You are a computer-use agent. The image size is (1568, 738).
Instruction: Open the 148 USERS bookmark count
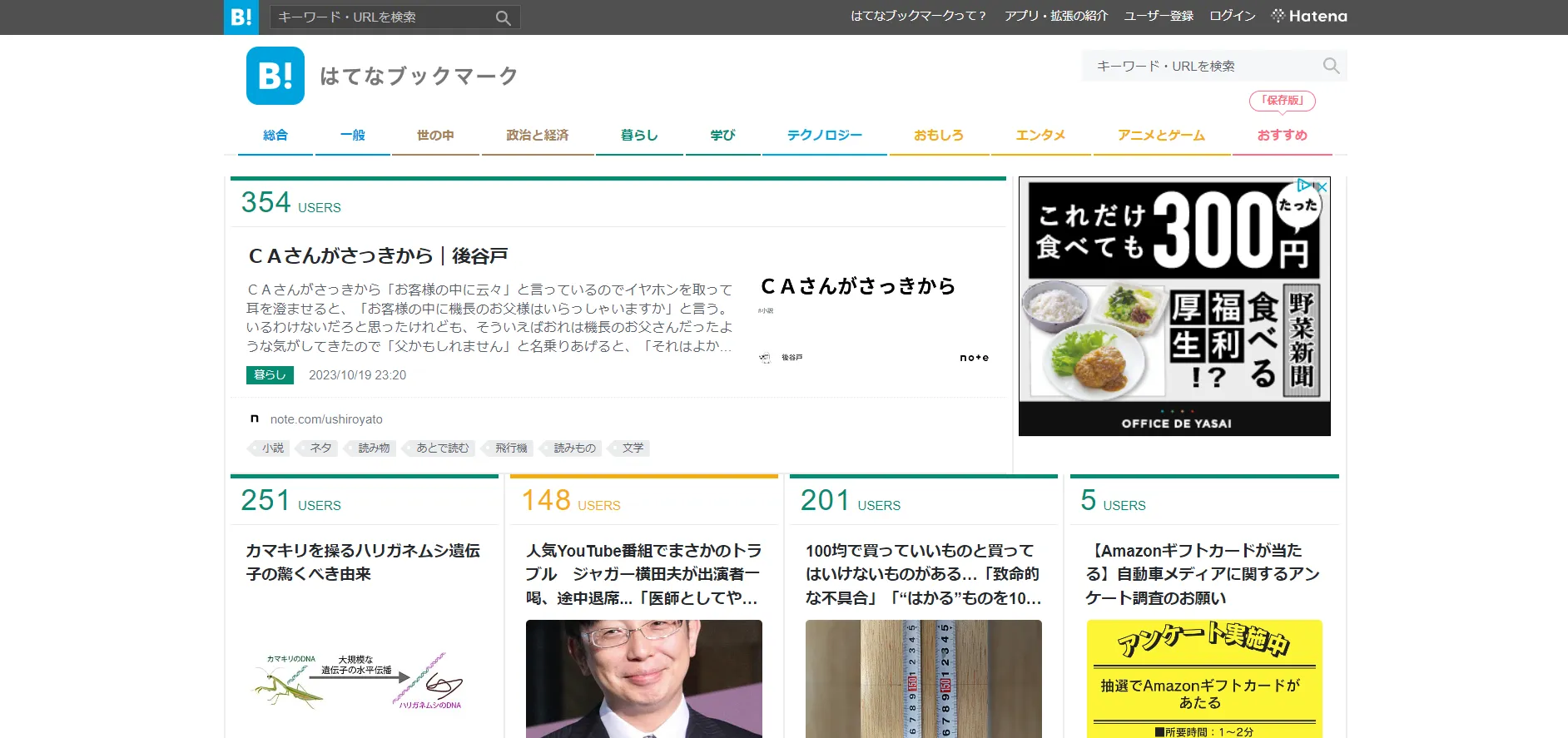point(571,500)
